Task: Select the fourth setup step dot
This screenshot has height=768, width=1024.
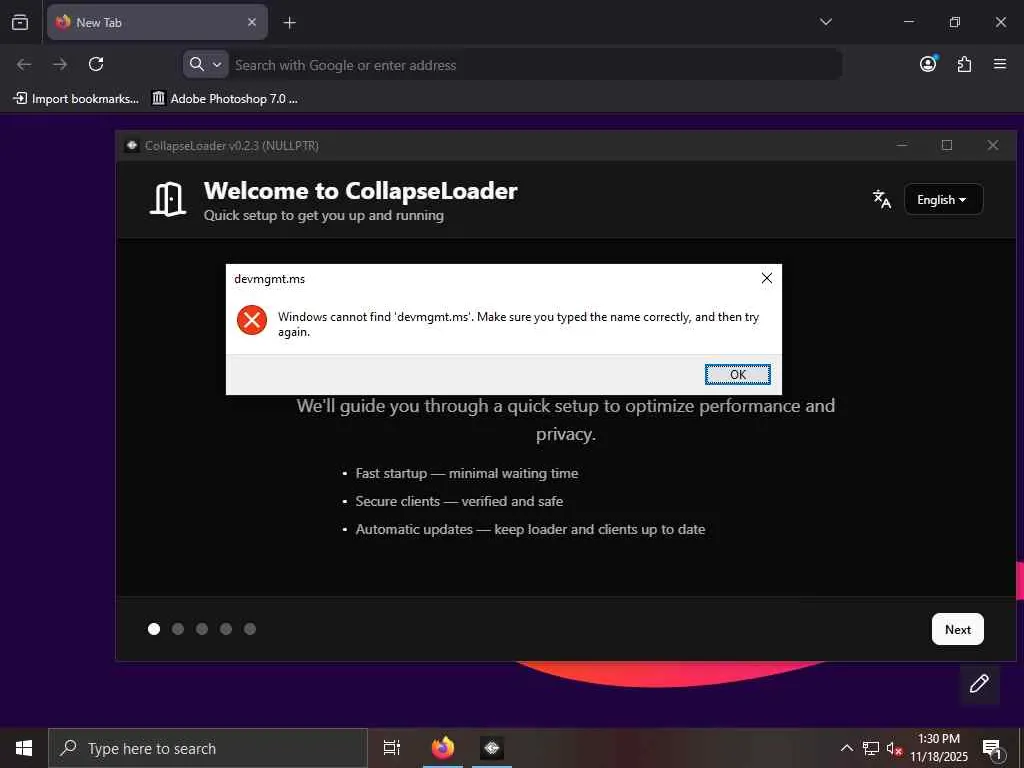Action: (x=226, y=629)
